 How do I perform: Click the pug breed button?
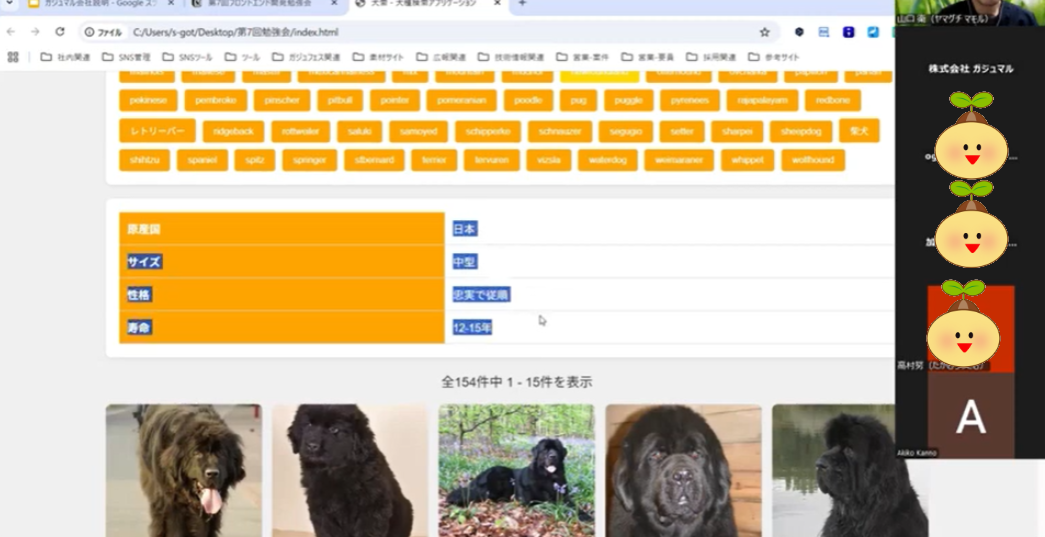tap(578, 101)
